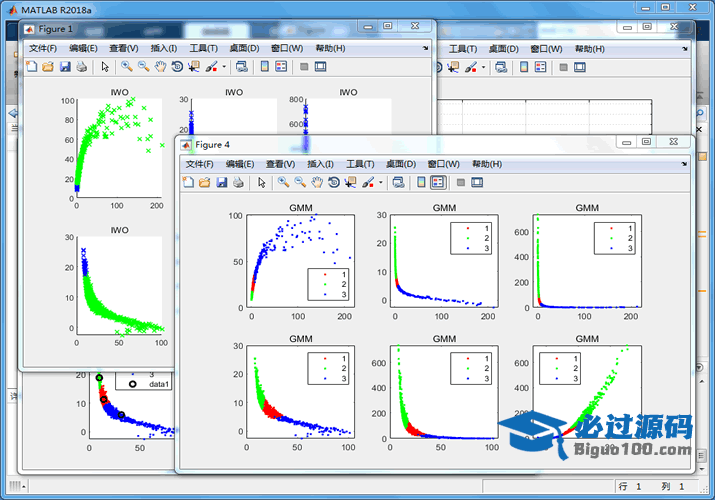Activate Pan hand tool in Figure 1
Viewport: 715px width, 500px height.
[x=160, y=67]
